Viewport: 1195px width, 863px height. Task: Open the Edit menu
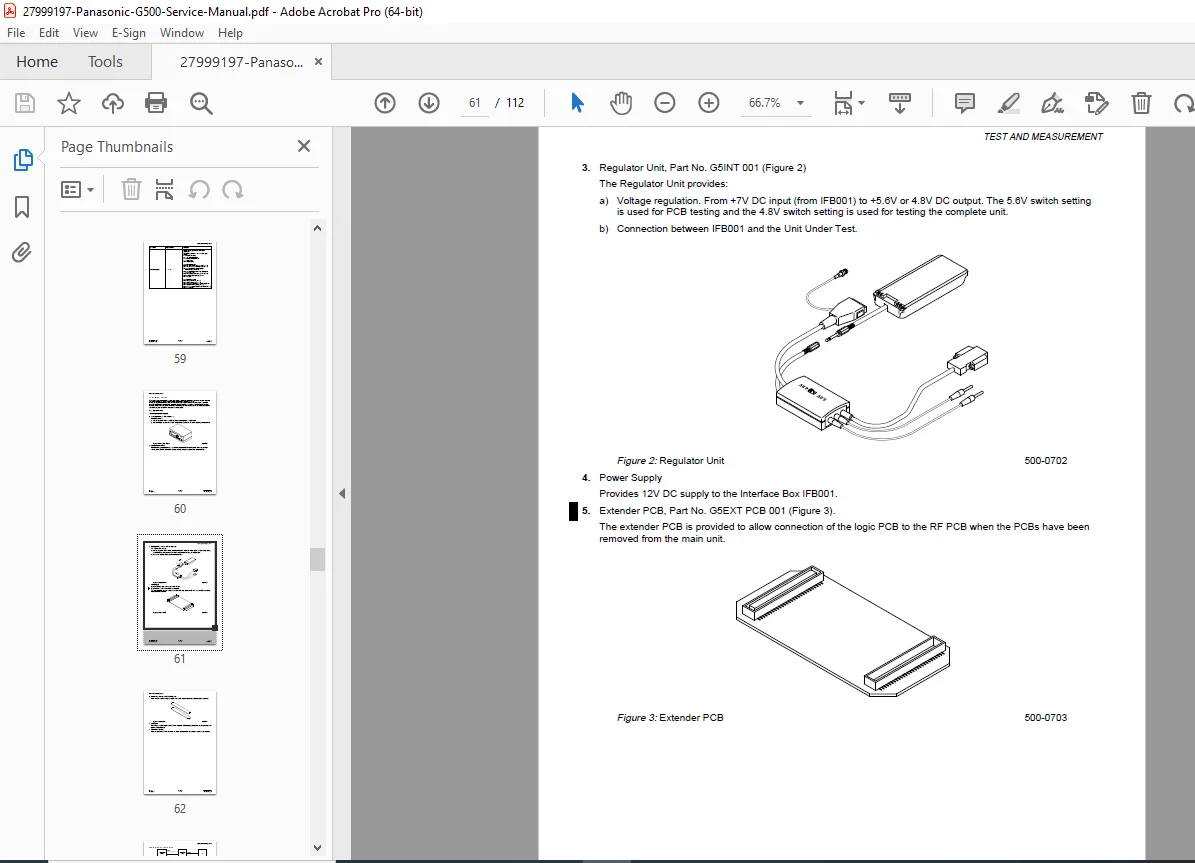(49, 33)
